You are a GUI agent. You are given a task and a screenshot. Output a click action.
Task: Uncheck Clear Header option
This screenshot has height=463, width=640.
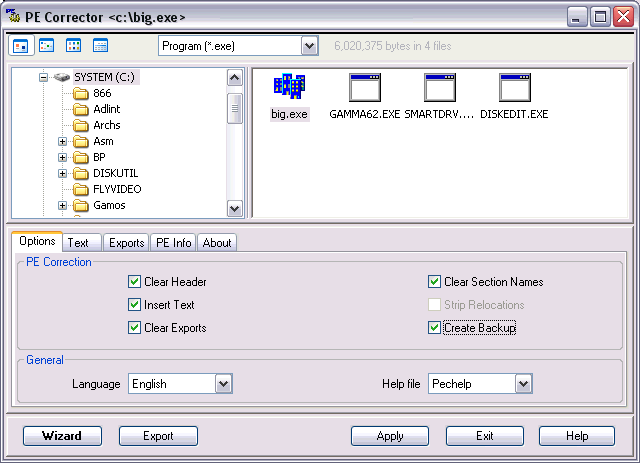point(134,282)
